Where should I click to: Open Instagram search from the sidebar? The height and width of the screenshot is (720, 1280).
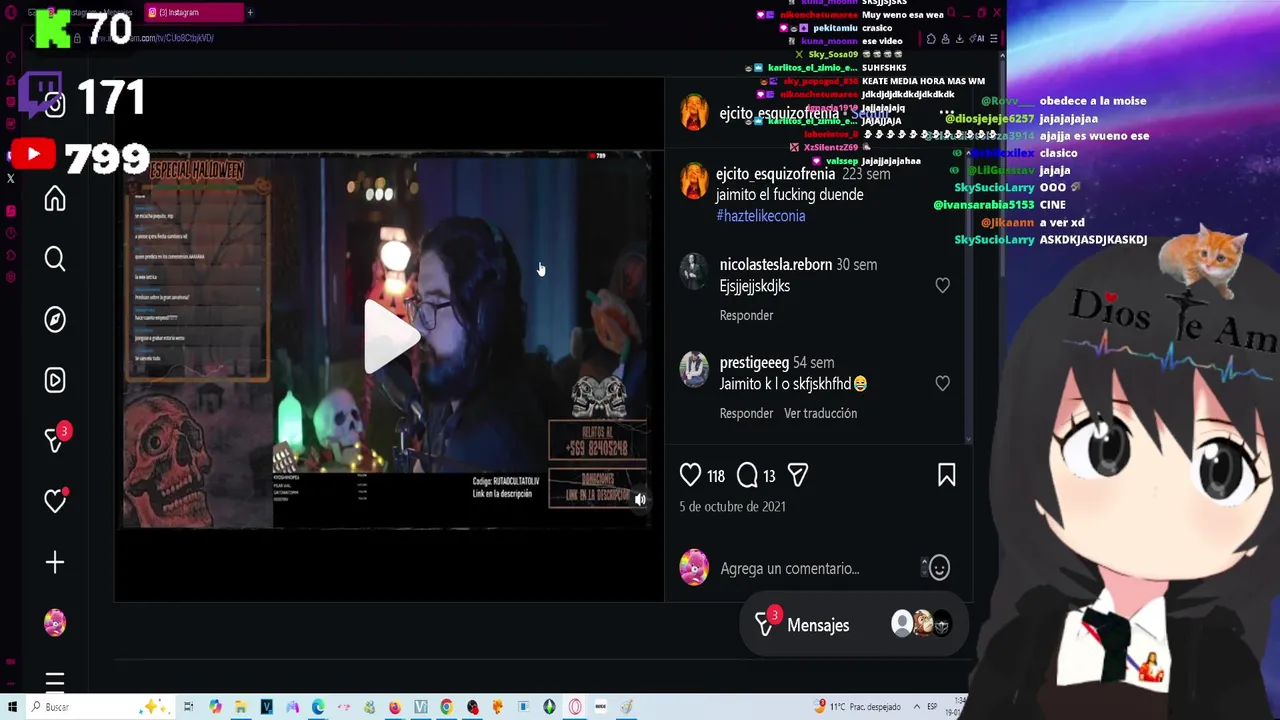point(55,259)
